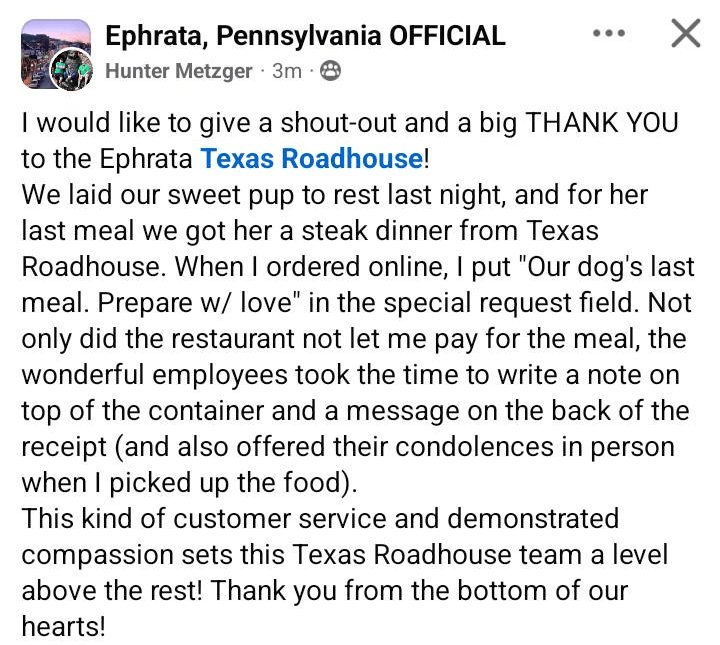This screenshot has height=645, width=720.
Task: Close the post with the X button
Action: click(684, 34)
